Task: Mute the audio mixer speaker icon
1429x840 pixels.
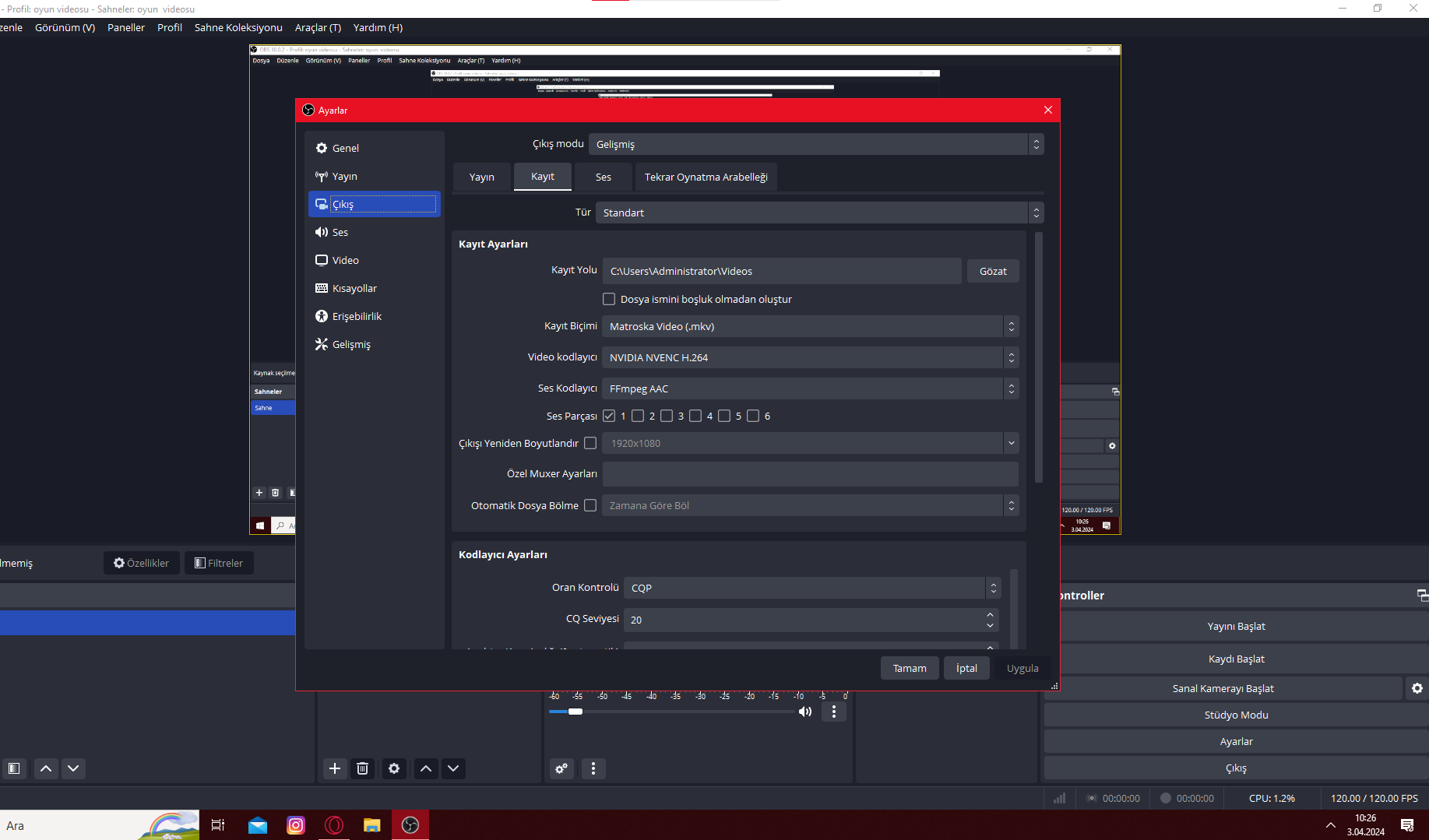Action: point(805,712)
